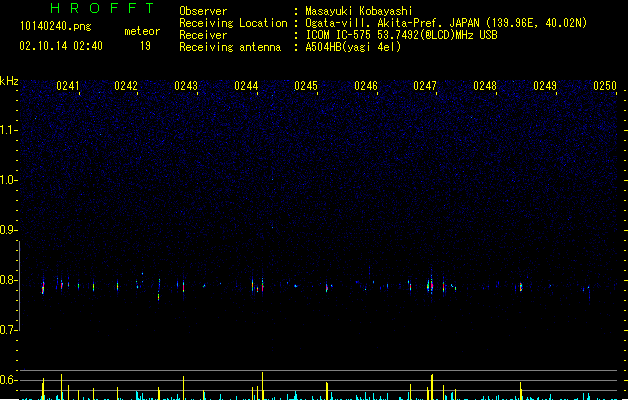Click the 0242 time marker

[126, 86]
